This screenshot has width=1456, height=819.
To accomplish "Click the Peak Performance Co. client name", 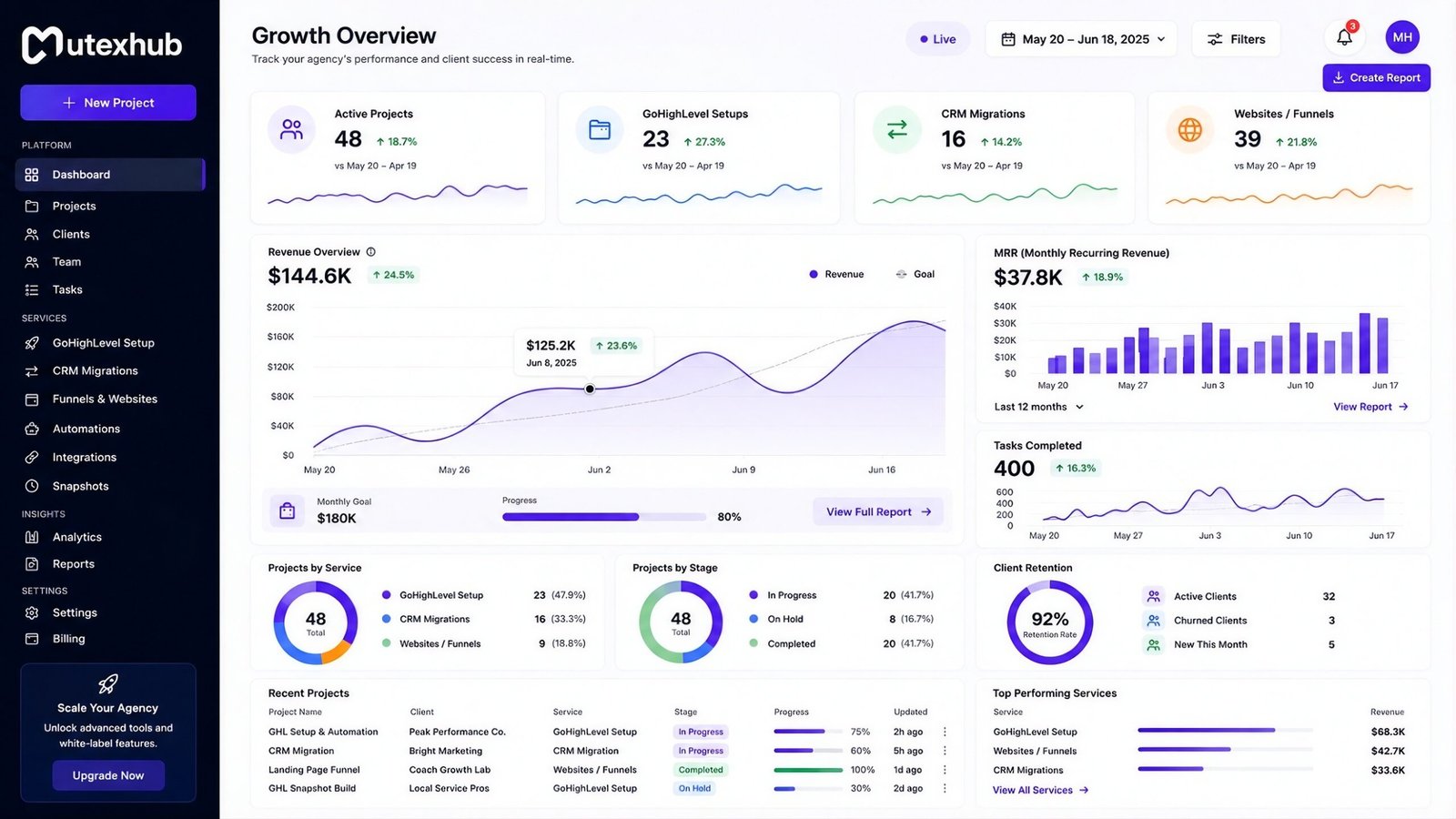I will tap(457, 732).
